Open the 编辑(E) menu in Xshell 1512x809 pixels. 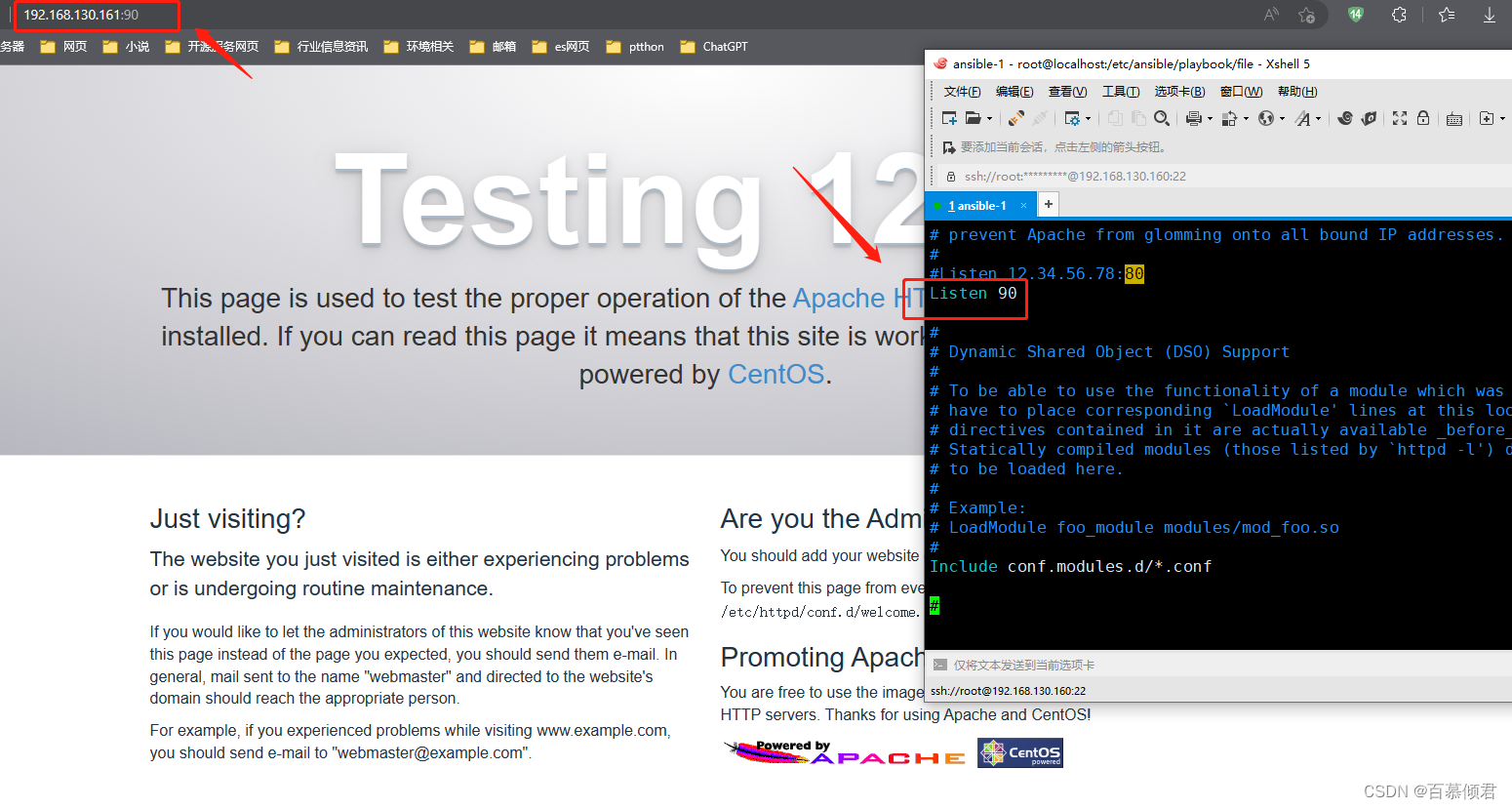tap(1015, 92)
